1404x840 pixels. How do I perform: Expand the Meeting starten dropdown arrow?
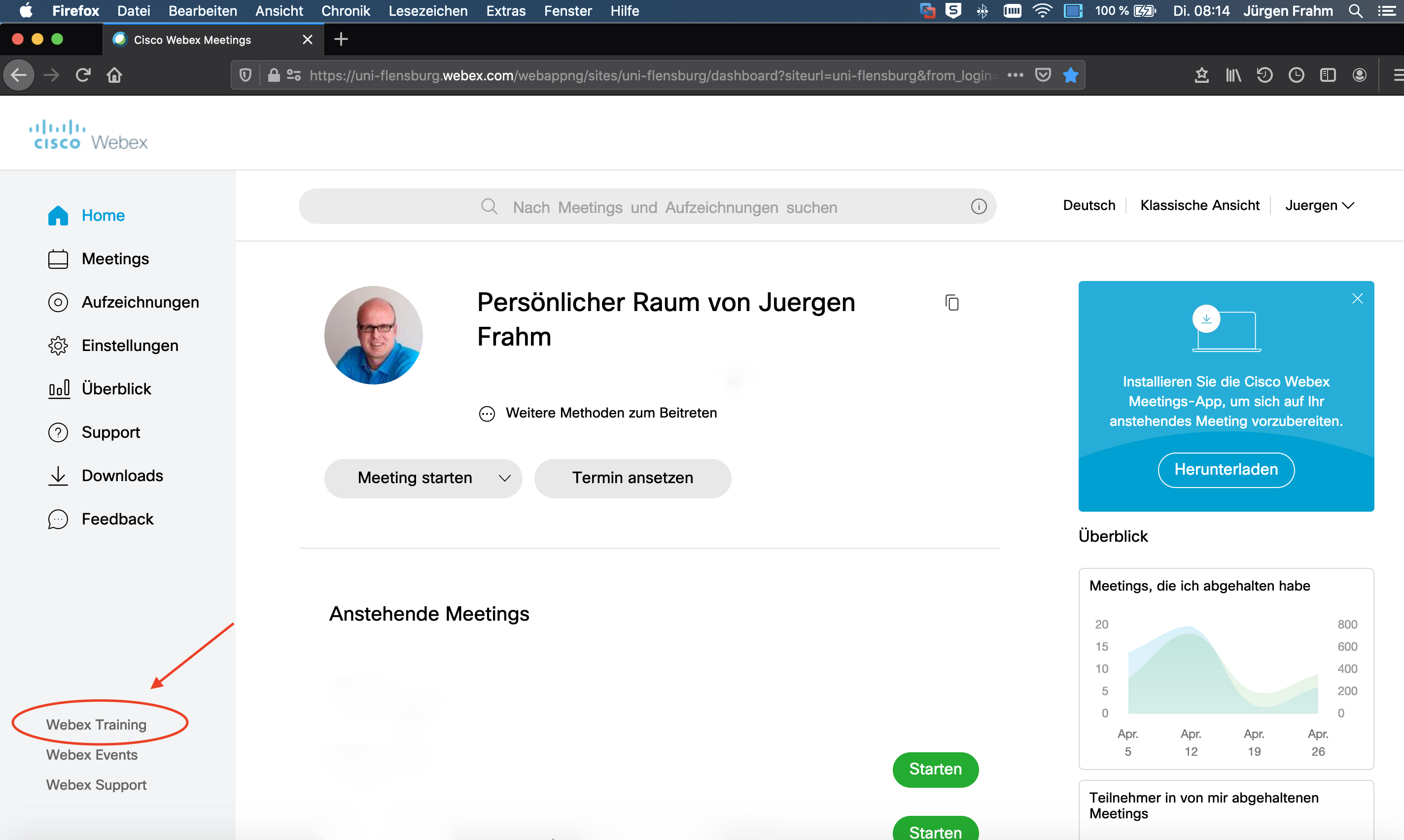[504, 478]
